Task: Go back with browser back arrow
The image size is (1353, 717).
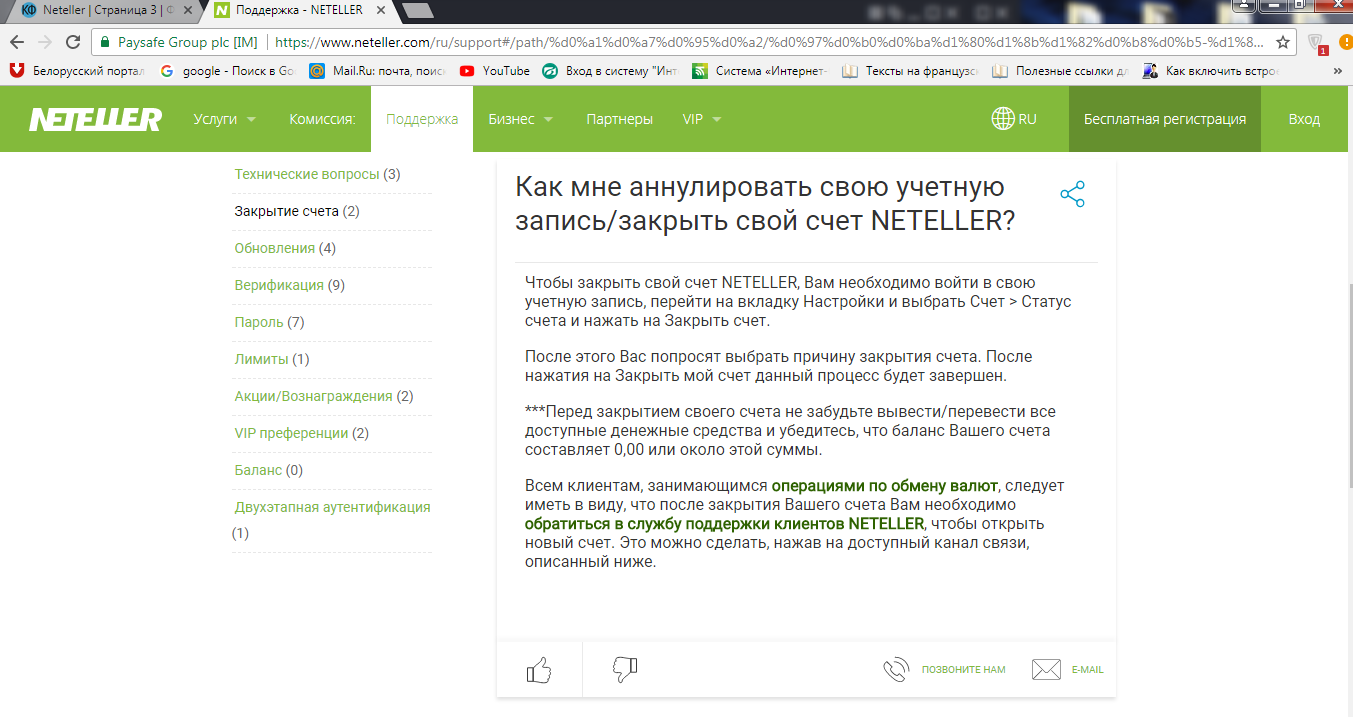Action: (x=17, y=43)
